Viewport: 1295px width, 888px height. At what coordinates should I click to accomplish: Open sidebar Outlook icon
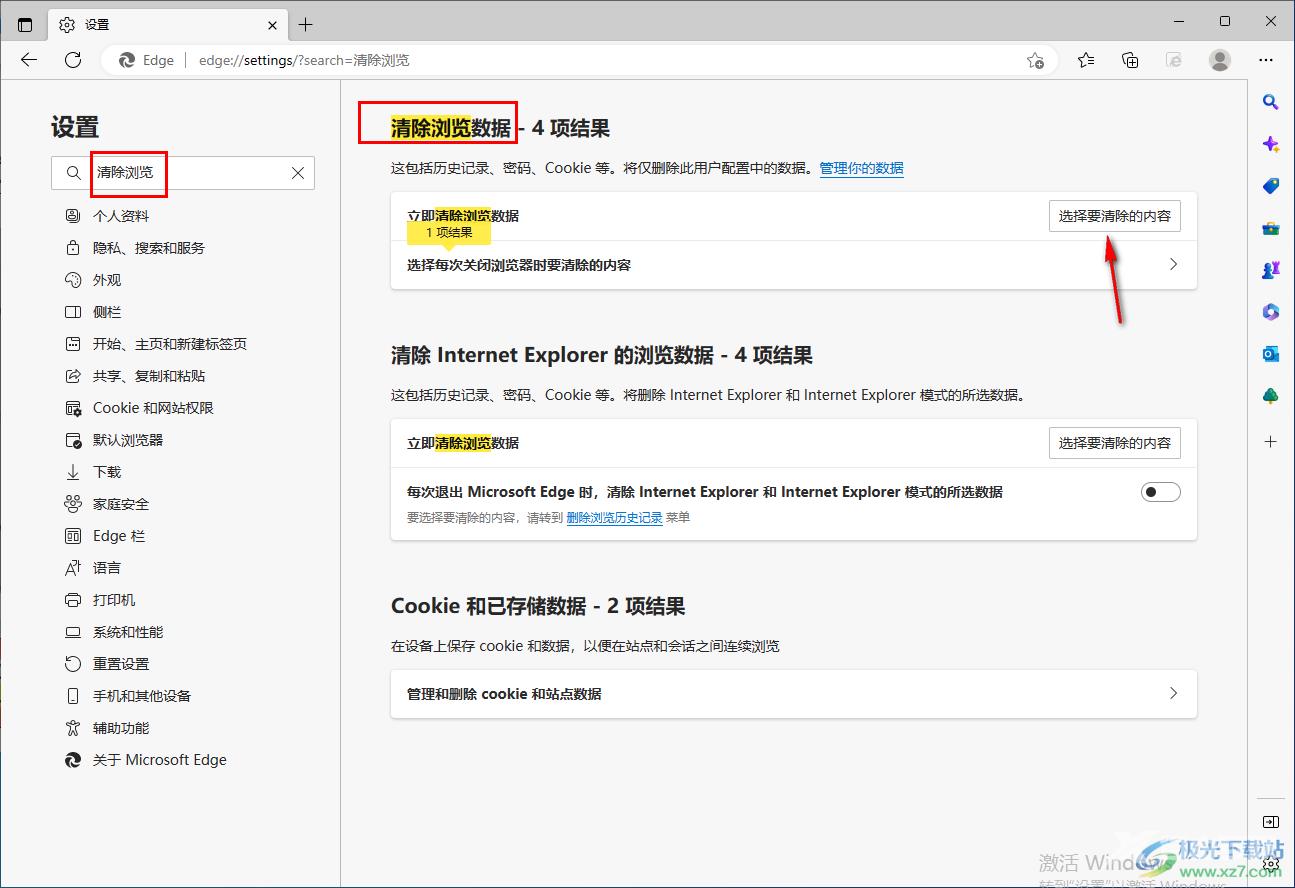pyautogui.click(x=1271, y=354)
